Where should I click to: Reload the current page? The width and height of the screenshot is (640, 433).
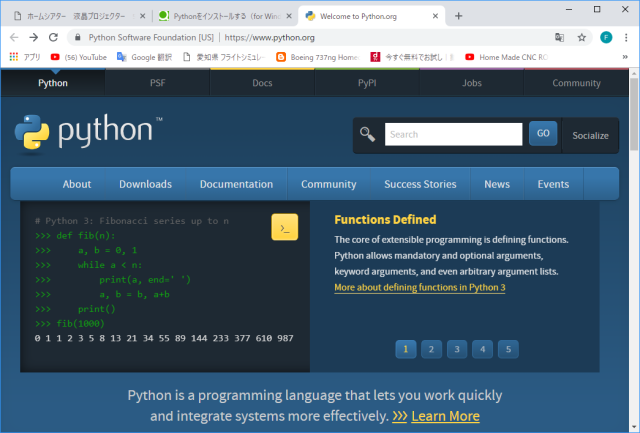point(53,38)
